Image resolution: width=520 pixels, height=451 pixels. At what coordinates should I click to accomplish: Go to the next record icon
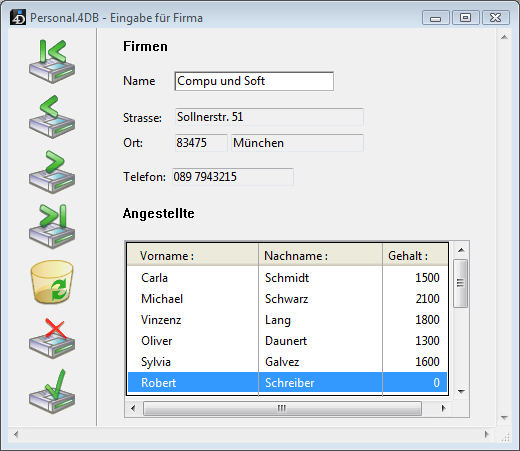pyautogui.click(x=52, y=172)
